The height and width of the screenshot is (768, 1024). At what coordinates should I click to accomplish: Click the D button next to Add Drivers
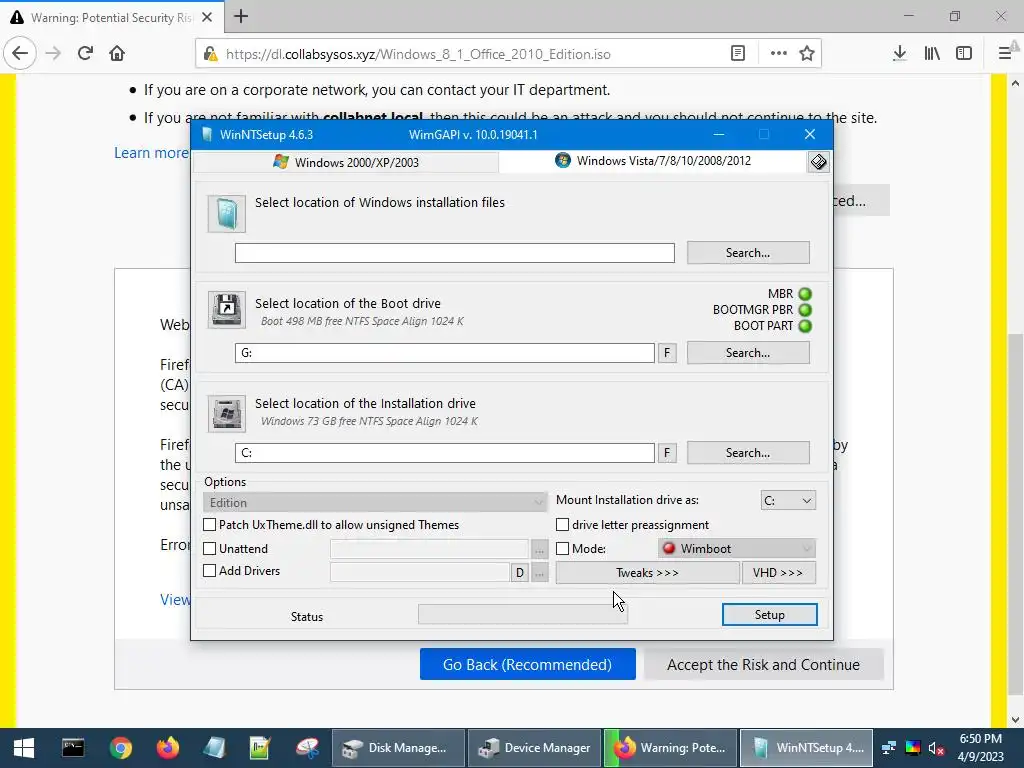click(519, 573)
